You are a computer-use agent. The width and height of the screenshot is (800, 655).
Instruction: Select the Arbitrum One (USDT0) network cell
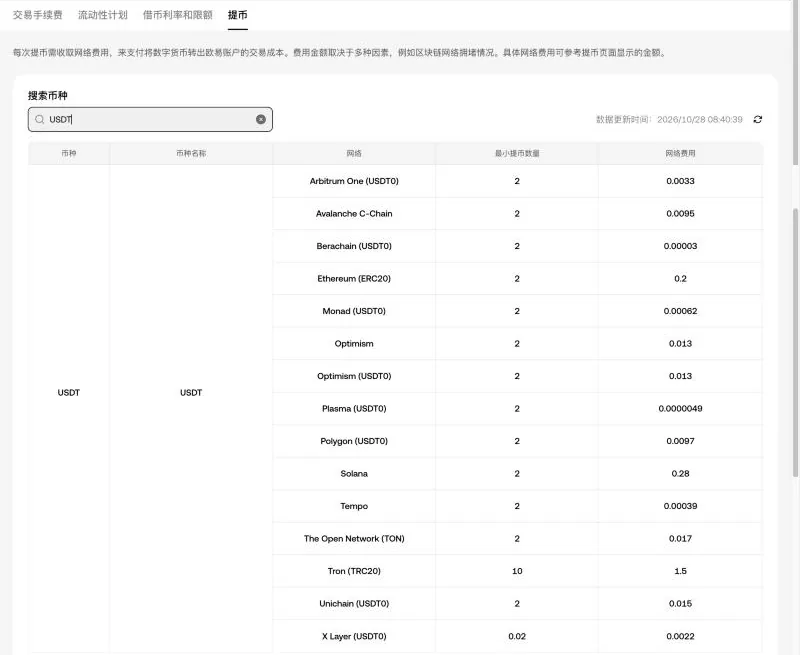click(354, 181)
